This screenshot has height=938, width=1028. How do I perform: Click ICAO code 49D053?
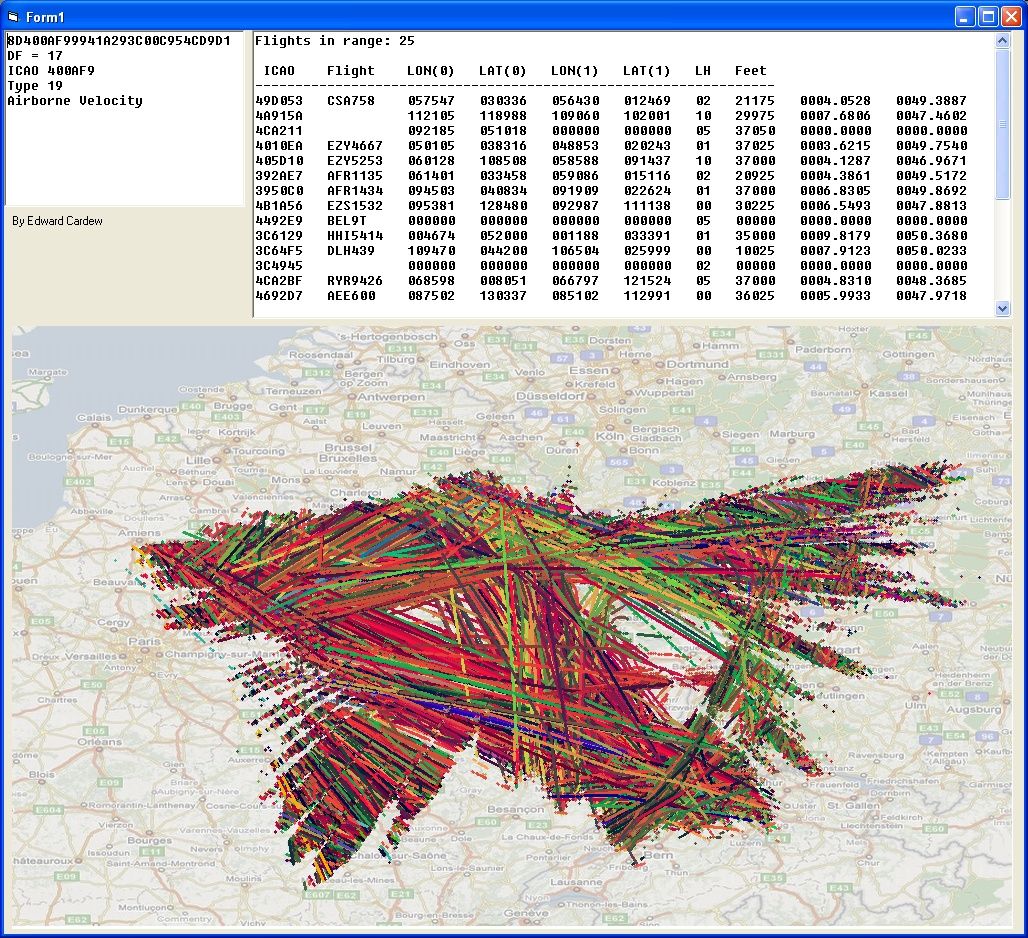coord(279,101)
